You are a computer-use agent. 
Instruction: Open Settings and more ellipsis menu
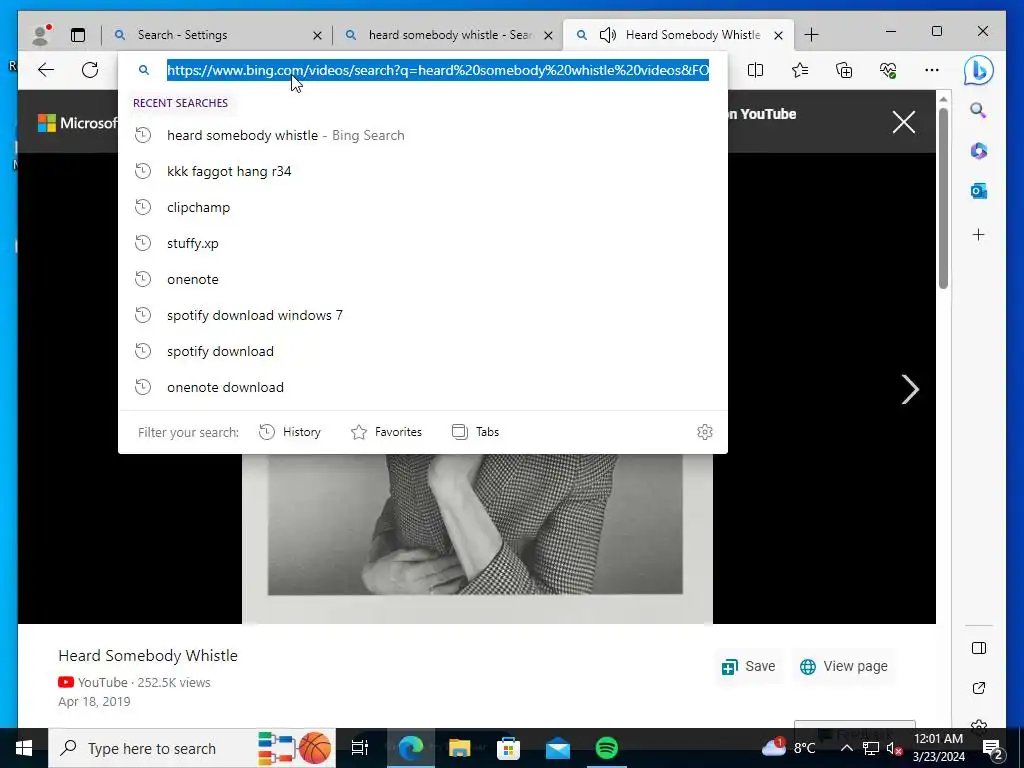point(932,70)
